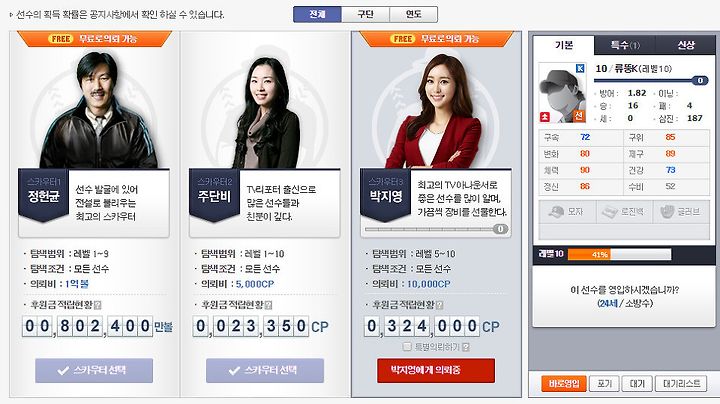The width and height of the screenshot is (720, 404).
Task: Click the 글러브 glove equipment icon
Action: [x=667, y=212]
